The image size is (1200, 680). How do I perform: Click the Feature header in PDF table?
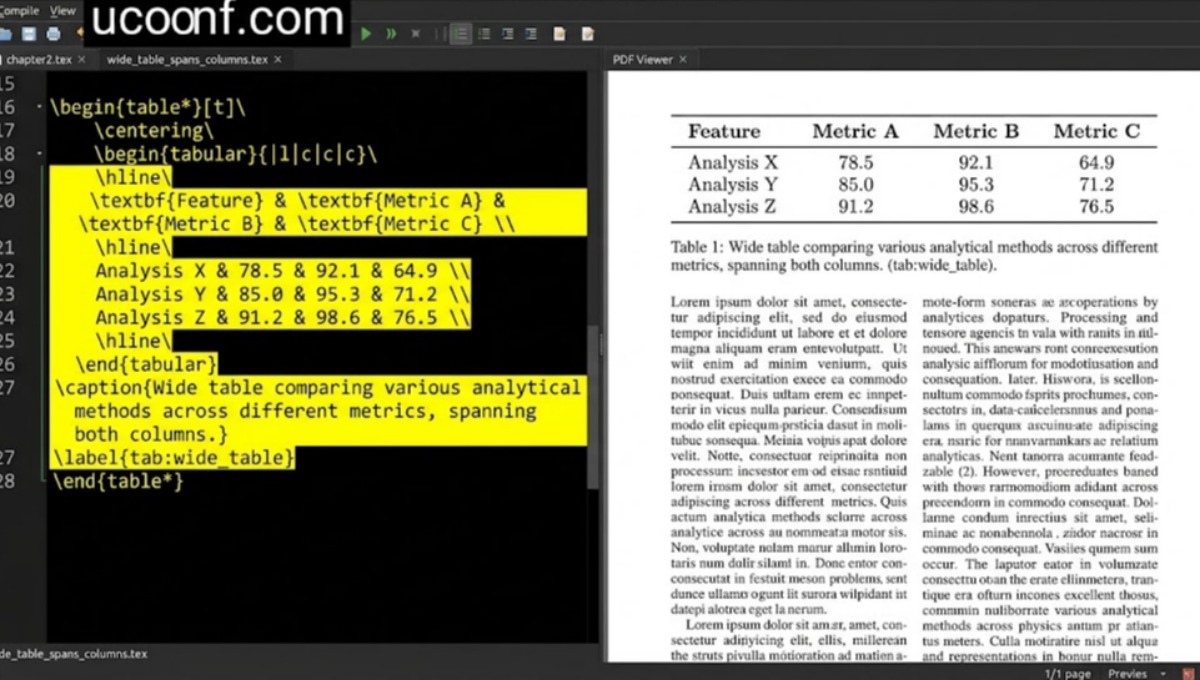pyautogui.click(x=724, y=132)
